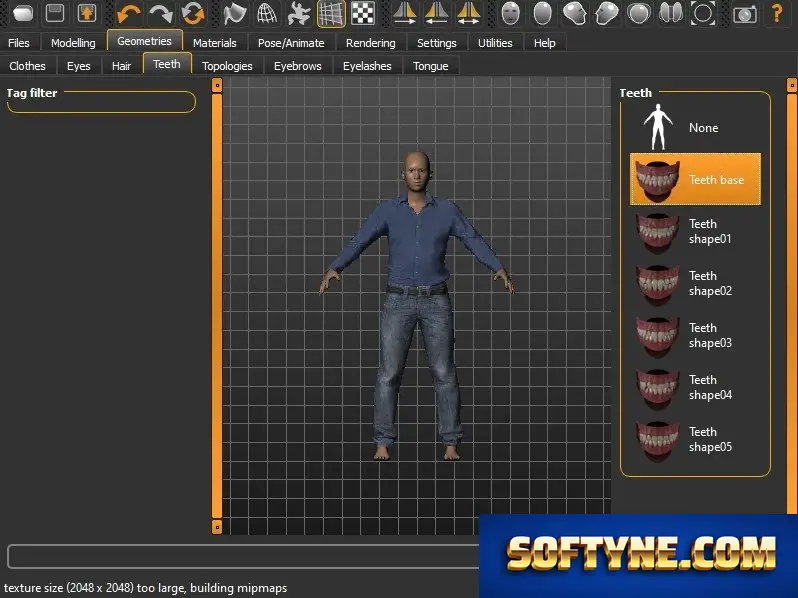The width and height of the screenshot is (798, 598).
Task: Click the Tag filter input field
Action: [101, 103]
